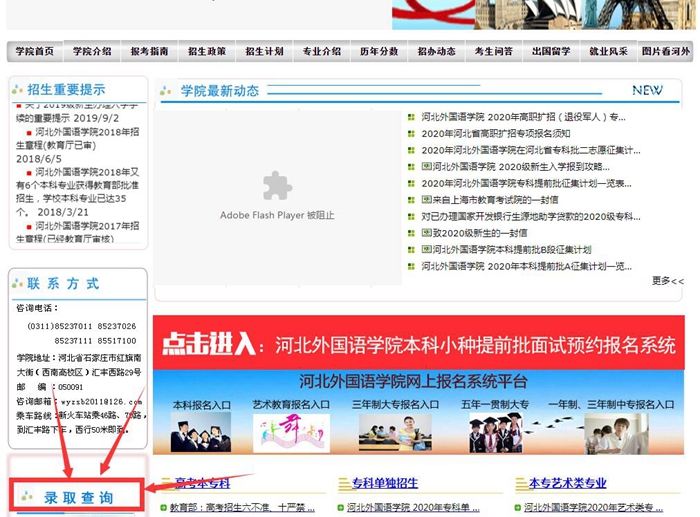Viewport: 700px width, 517px height.
Task: Open the 招生计划 menu item
Action: (x=264, y=51)
